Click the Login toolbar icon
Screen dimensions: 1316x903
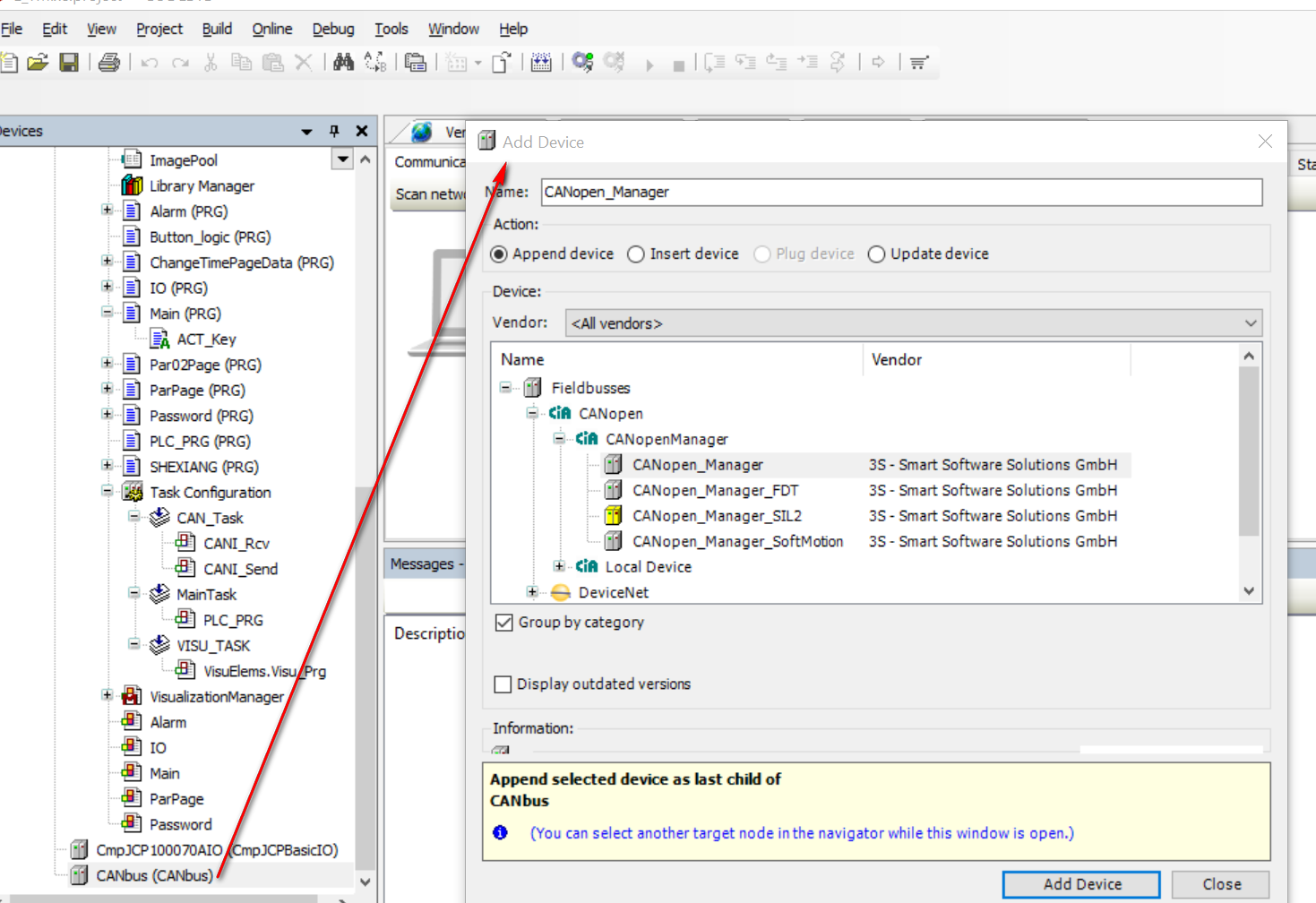[582, 62]
